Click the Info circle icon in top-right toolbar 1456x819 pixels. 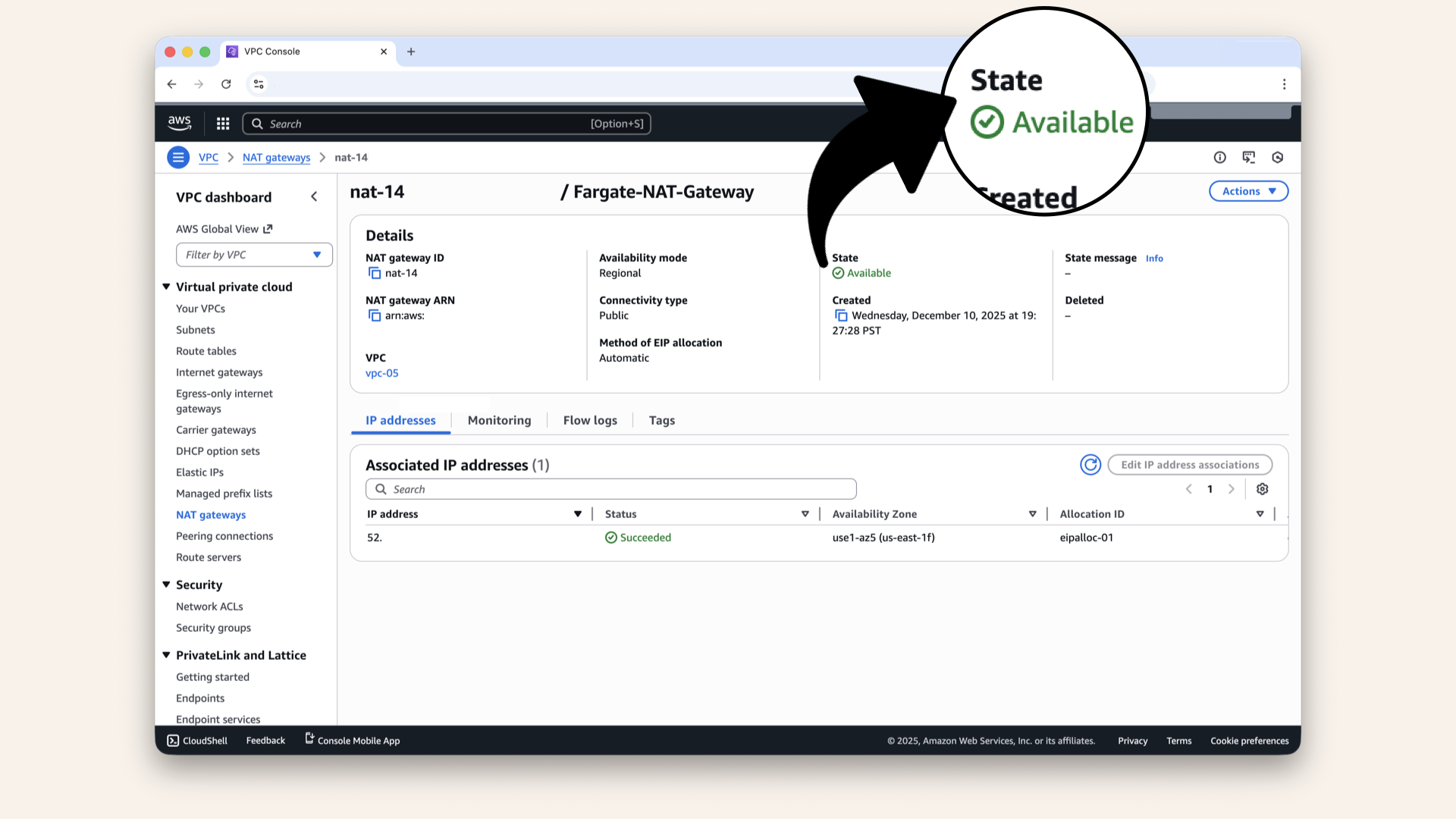click(x=1220, y=157)
